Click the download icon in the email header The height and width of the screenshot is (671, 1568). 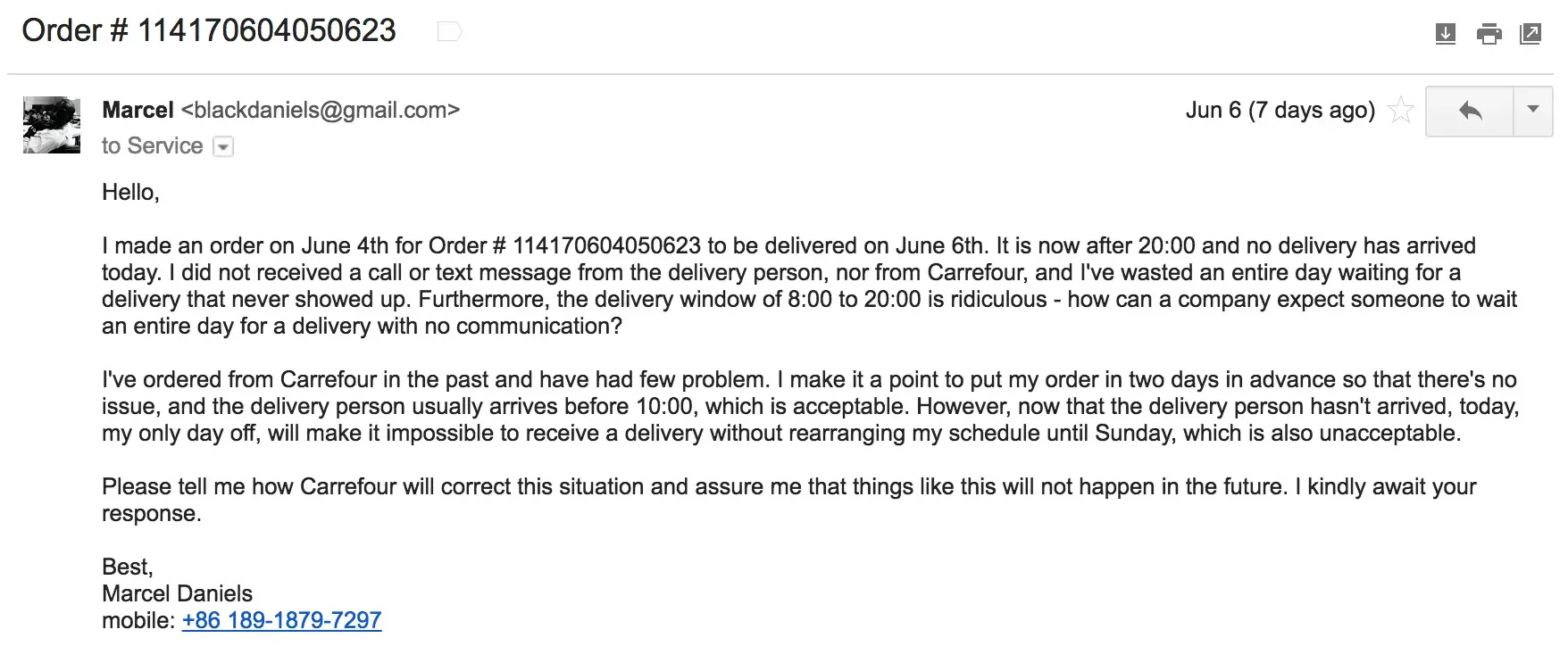[x=1445, y=34]
